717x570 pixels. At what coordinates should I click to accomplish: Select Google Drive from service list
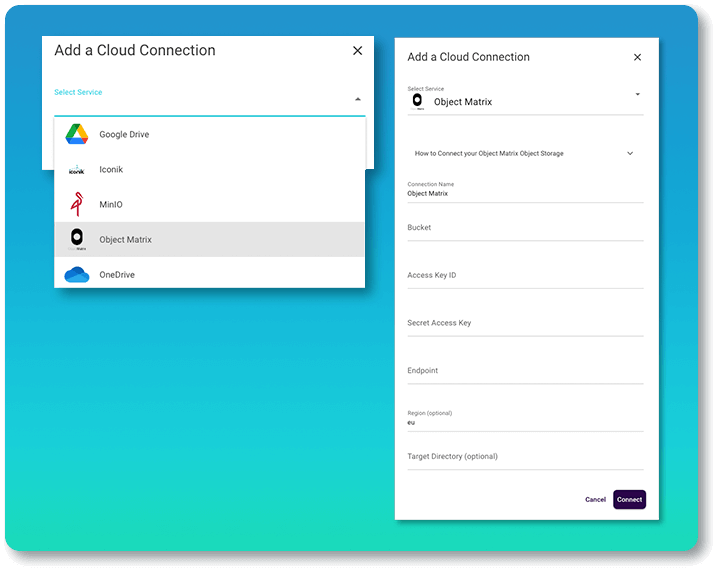(x=124, y=135)
